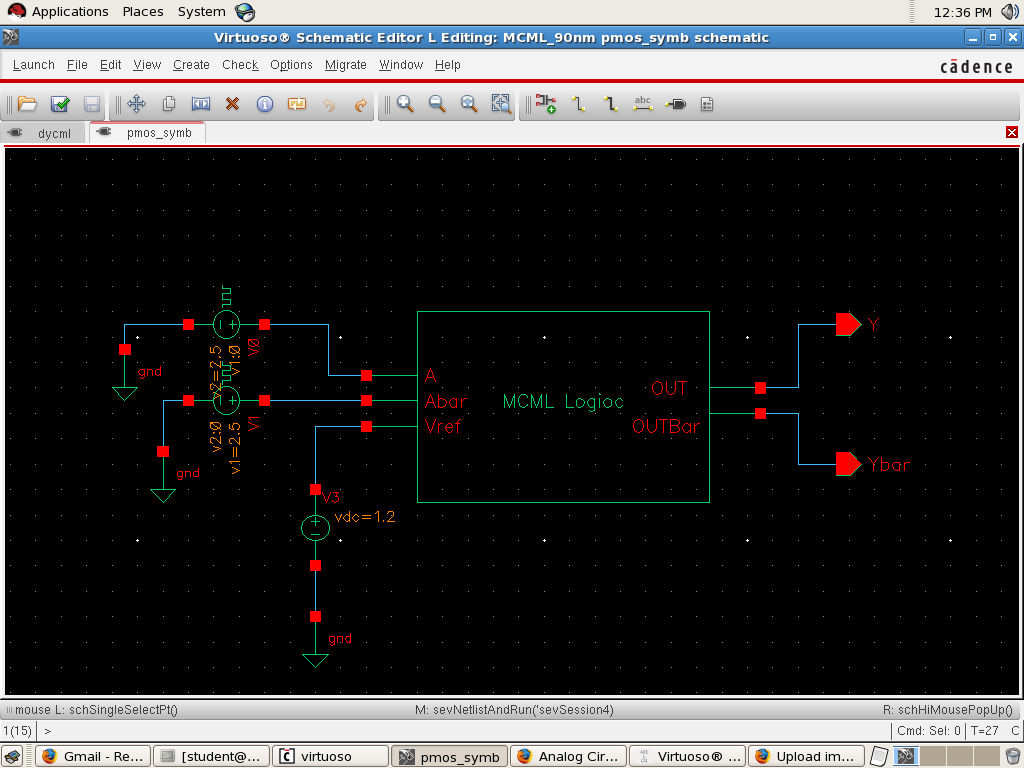Open the Create menu
The image size is (1024, 768).
[191, 65]
